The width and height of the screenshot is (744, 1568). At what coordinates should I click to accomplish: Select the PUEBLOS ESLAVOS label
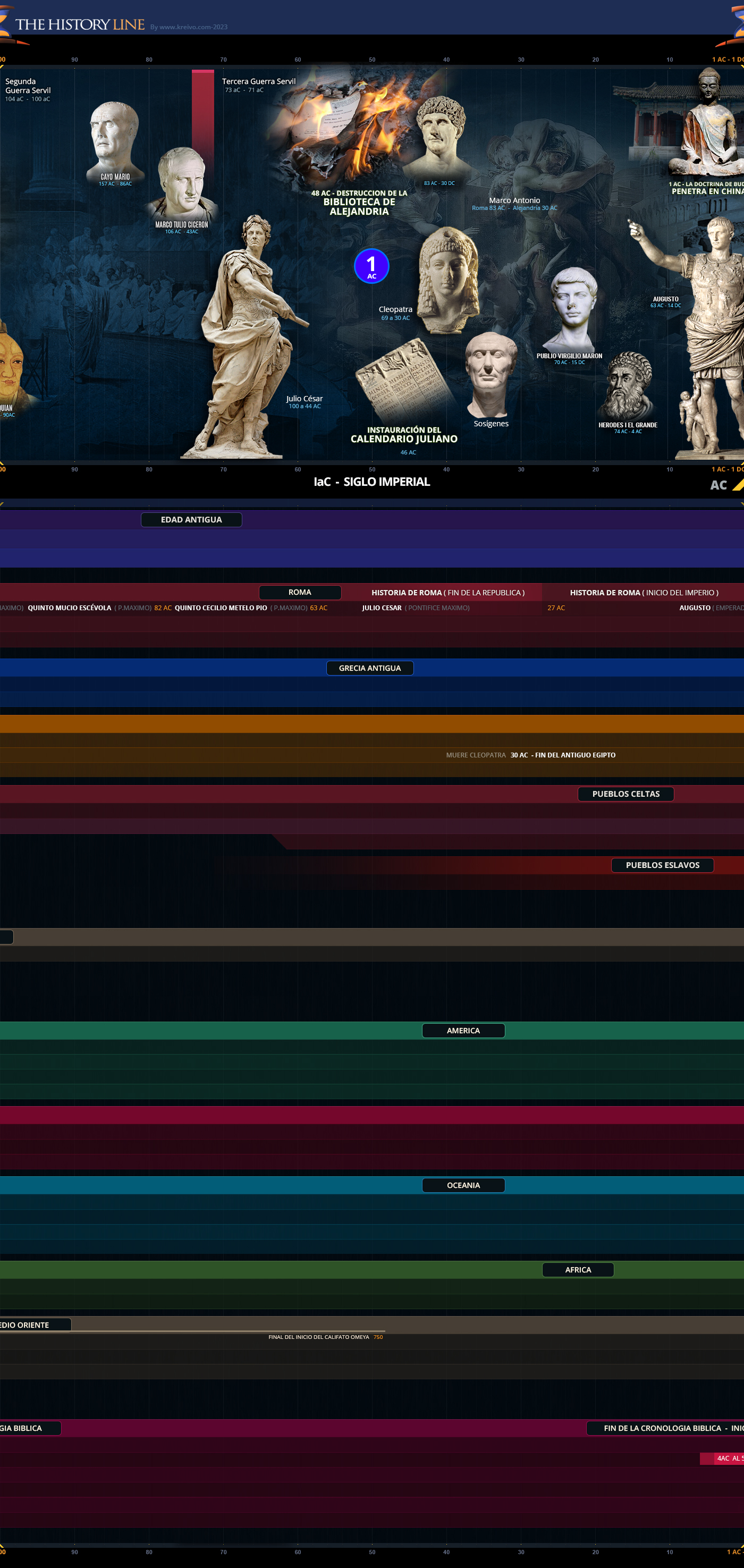pos(663,865)
